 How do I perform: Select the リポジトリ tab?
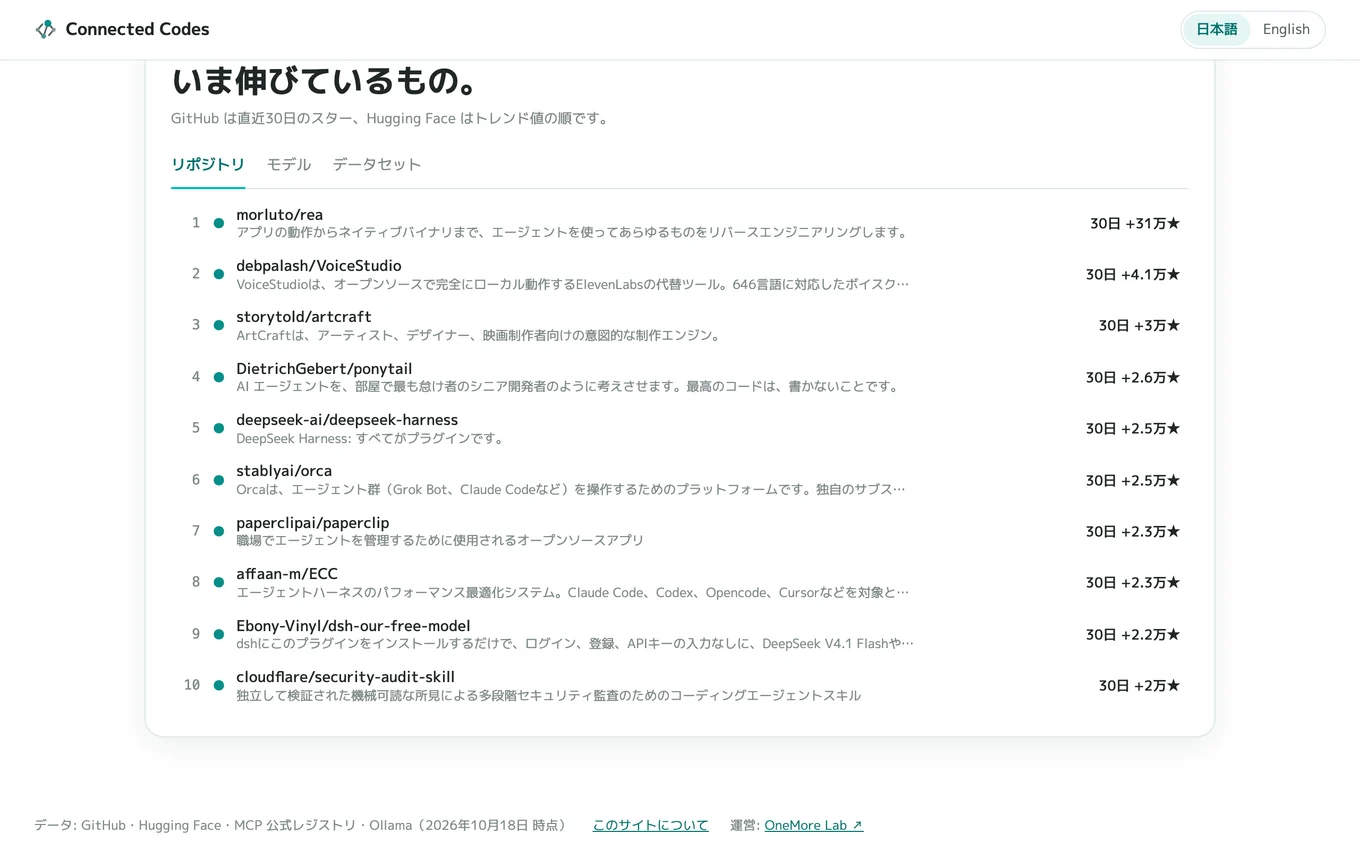coord(208,165)
